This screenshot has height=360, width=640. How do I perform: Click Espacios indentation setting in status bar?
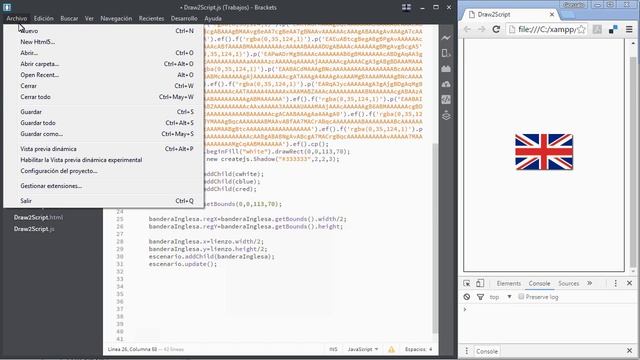click(418, 349)
